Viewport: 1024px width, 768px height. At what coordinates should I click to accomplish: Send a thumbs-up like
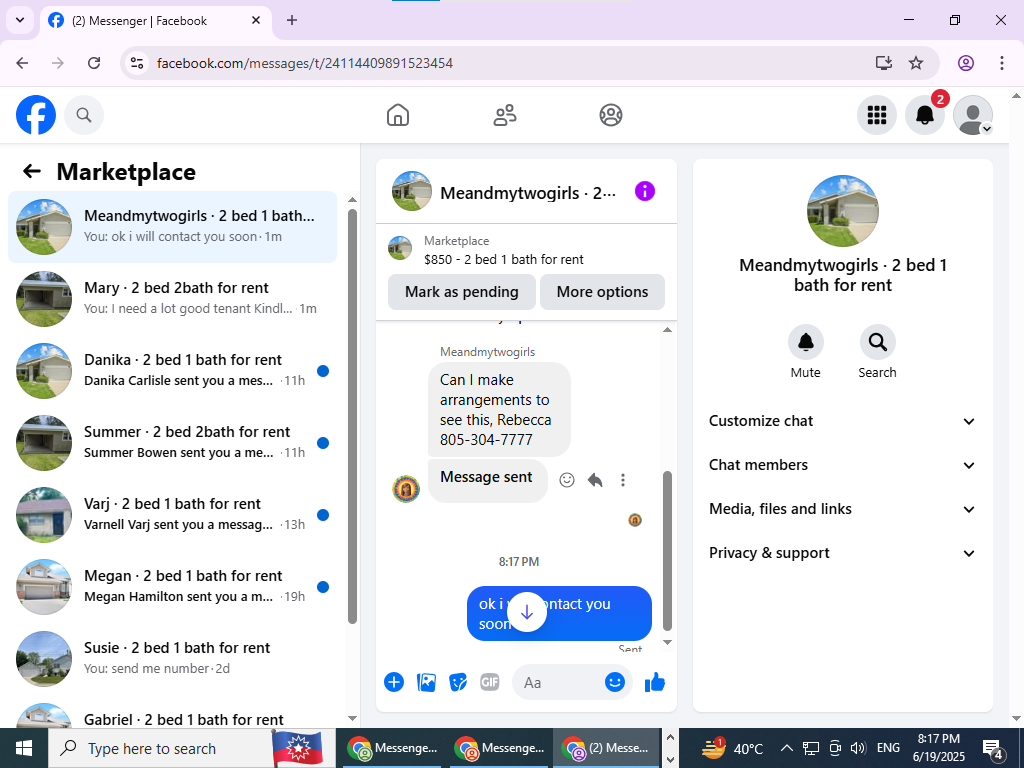654,682
